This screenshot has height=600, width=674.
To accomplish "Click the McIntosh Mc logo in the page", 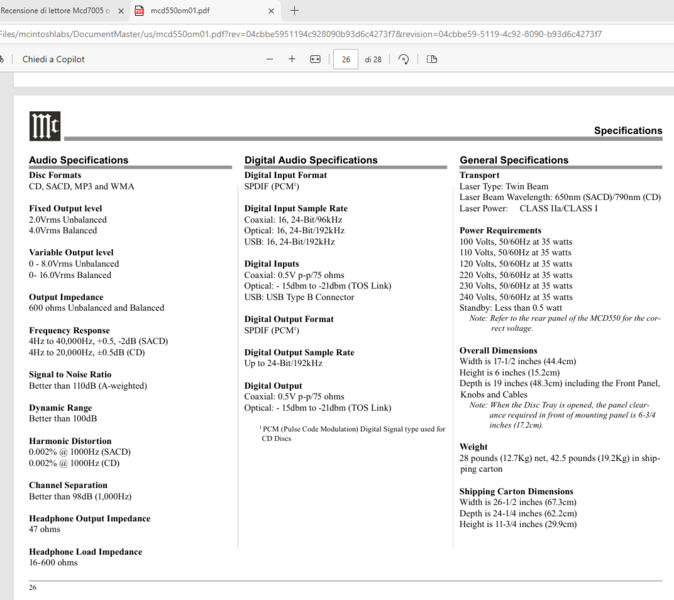I will (45, 126).
